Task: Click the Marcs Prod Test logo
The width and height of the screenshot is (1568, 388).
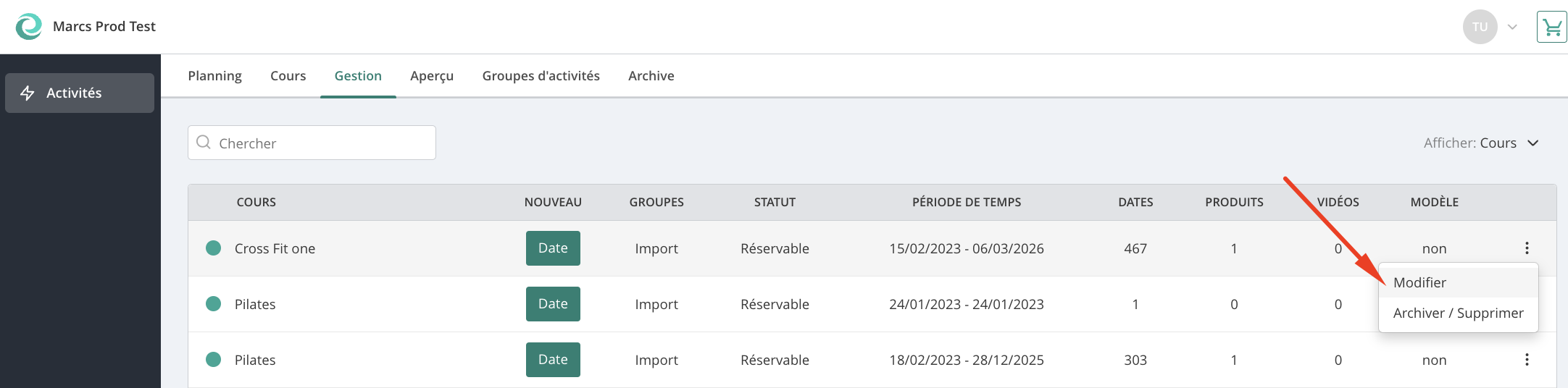Action: click(x=29, y=27)
